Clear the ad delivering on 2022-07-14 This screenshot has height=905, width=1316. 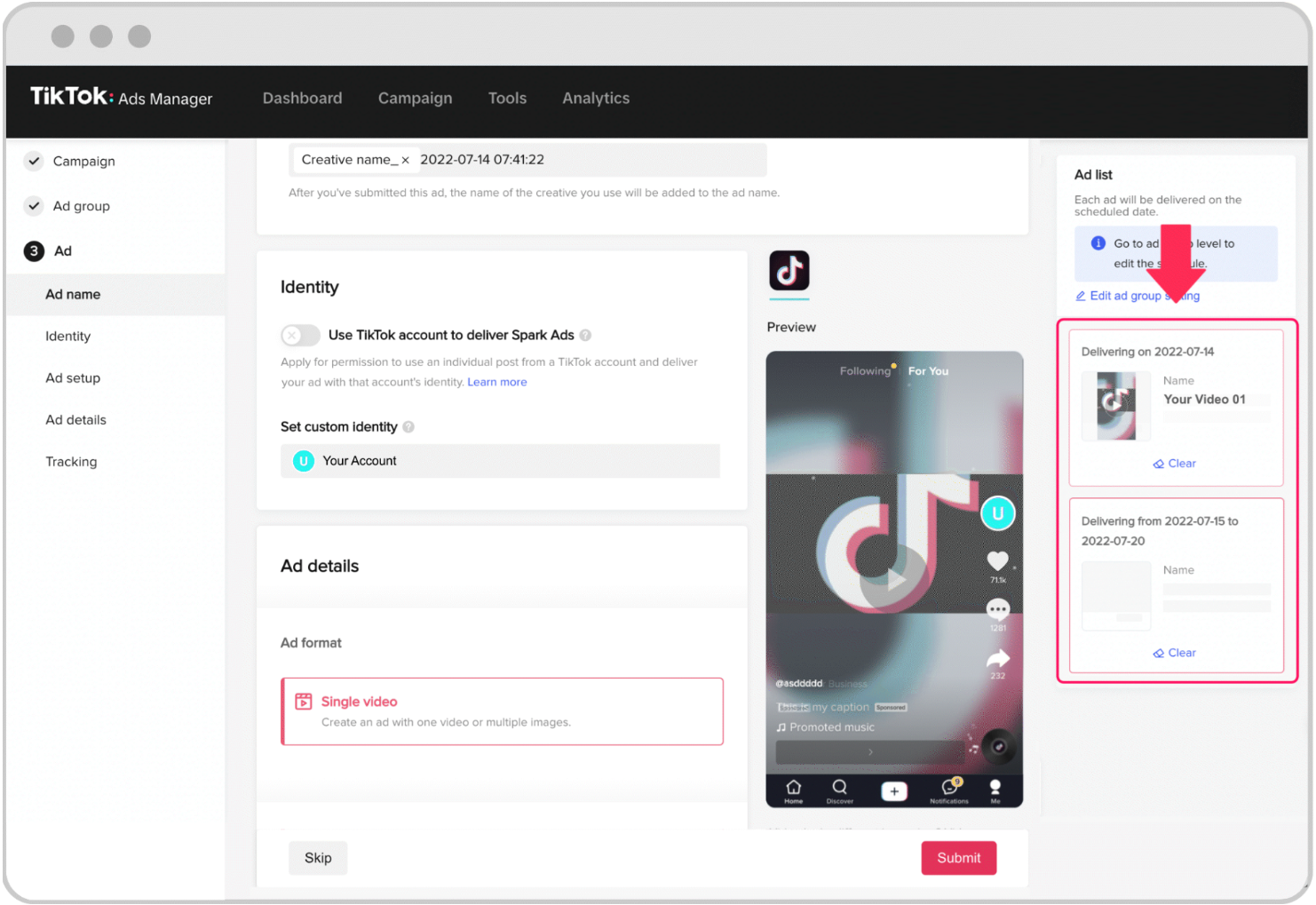pyautogui.click(x=1174, y=464)
